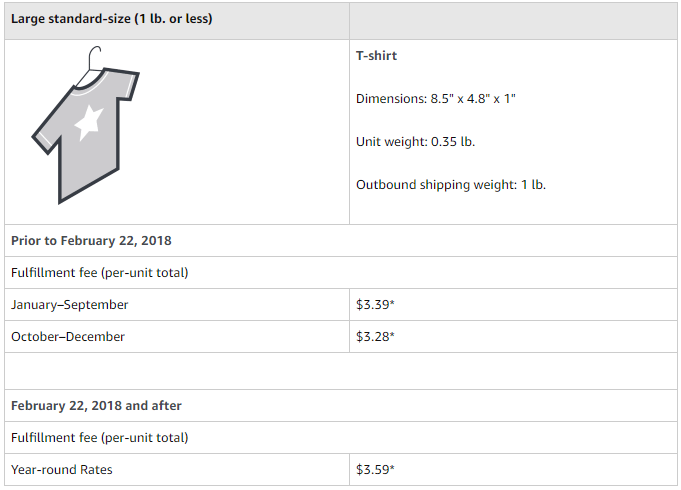Click the hanger hook above the T-shirt
This screenshot has height=490, width=681.
(x=94, y=57)
